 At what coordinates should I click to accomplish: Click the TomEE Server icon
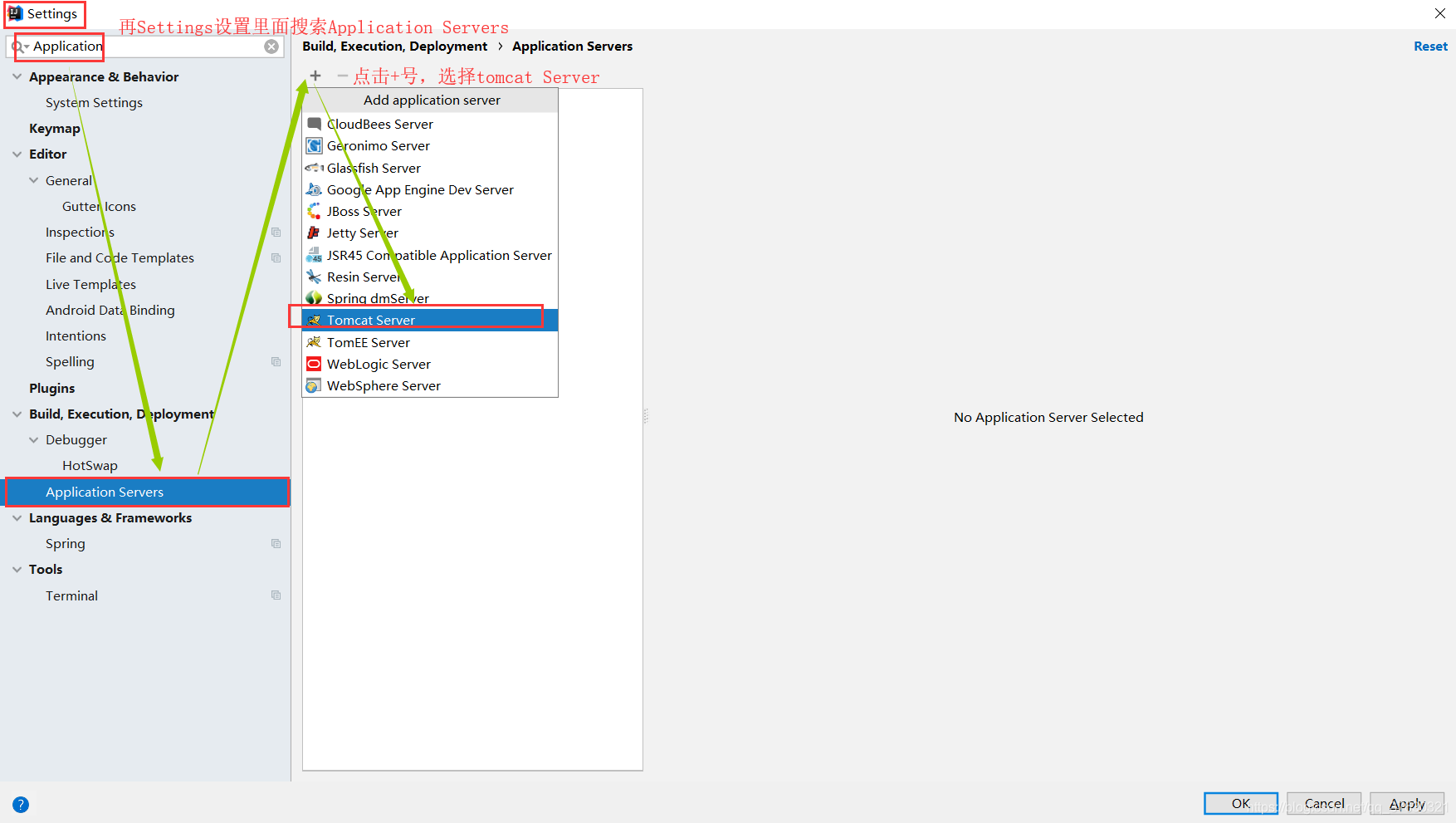(314, 342)
